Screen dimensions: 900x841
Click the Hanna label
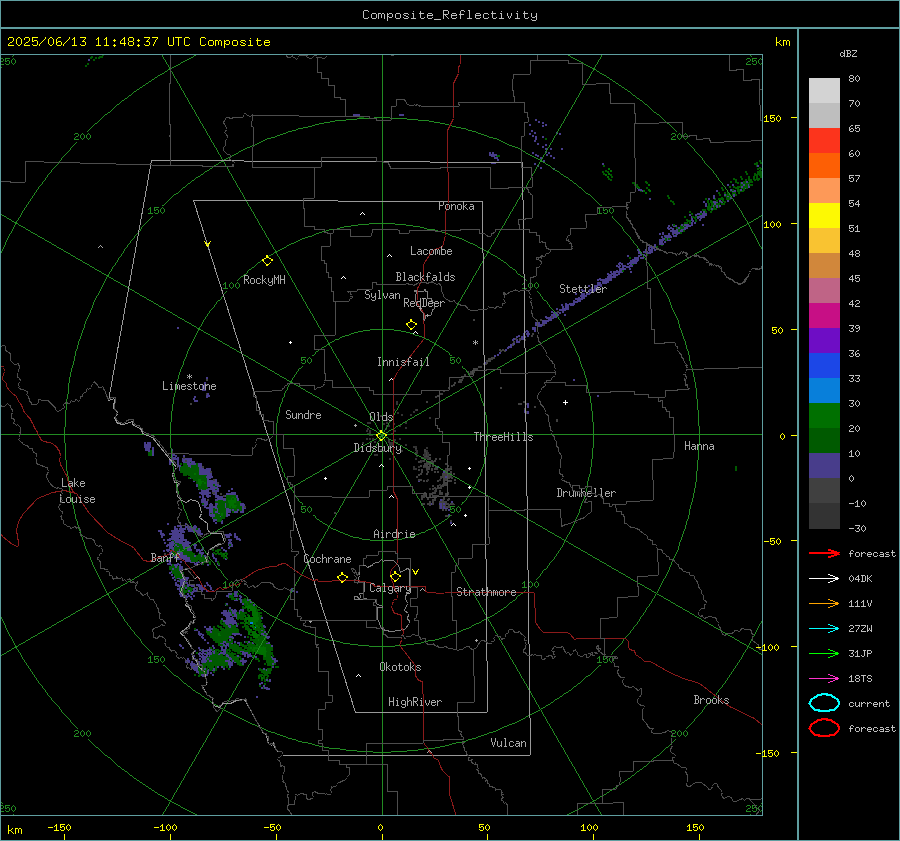(699, 446)
